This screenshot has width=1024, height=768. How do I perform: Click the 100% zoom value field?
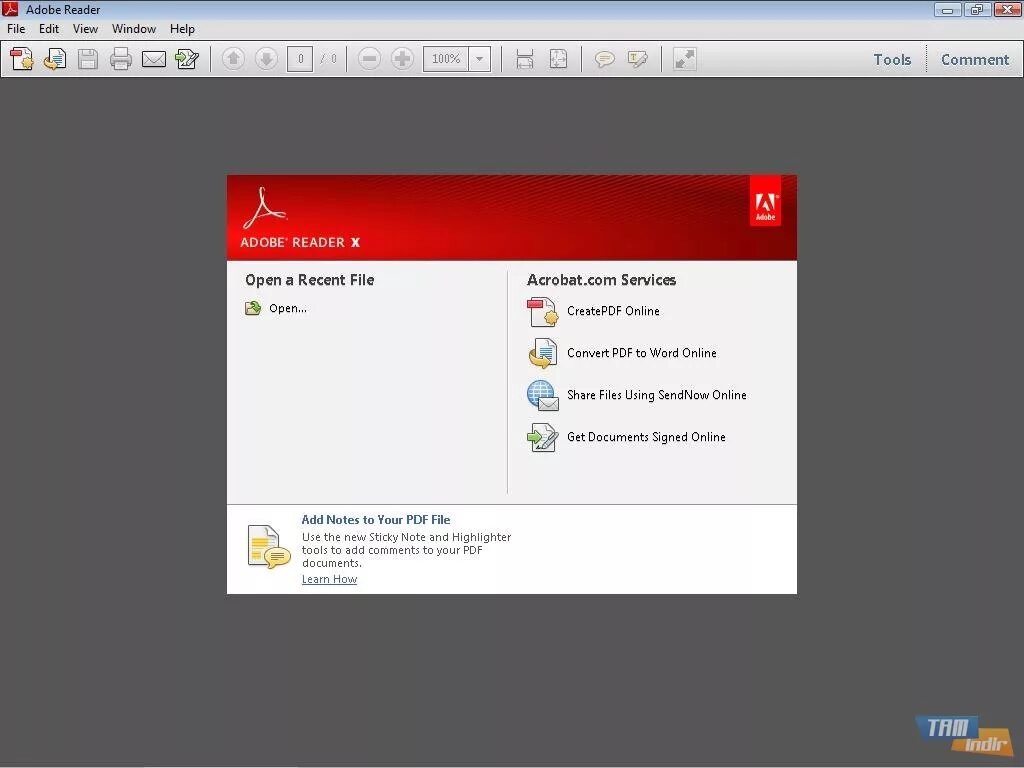(446, 59)
